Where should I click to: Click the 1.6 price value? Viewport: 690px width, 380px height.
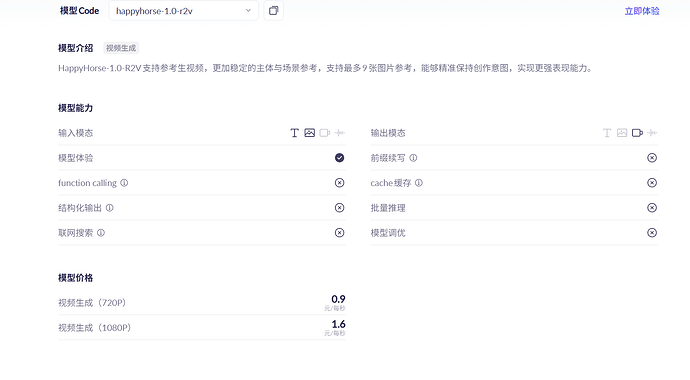pos(338,324)
